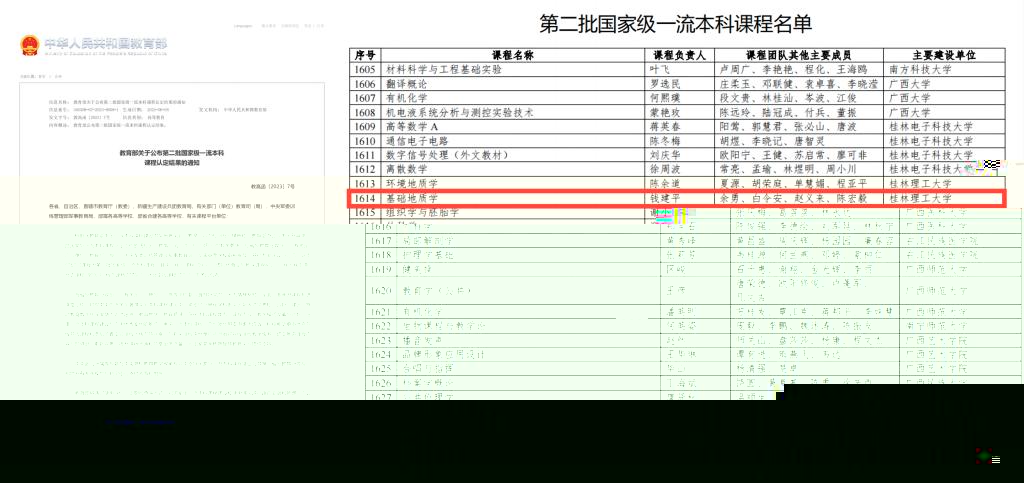Click course leader 徐周波

665,170
